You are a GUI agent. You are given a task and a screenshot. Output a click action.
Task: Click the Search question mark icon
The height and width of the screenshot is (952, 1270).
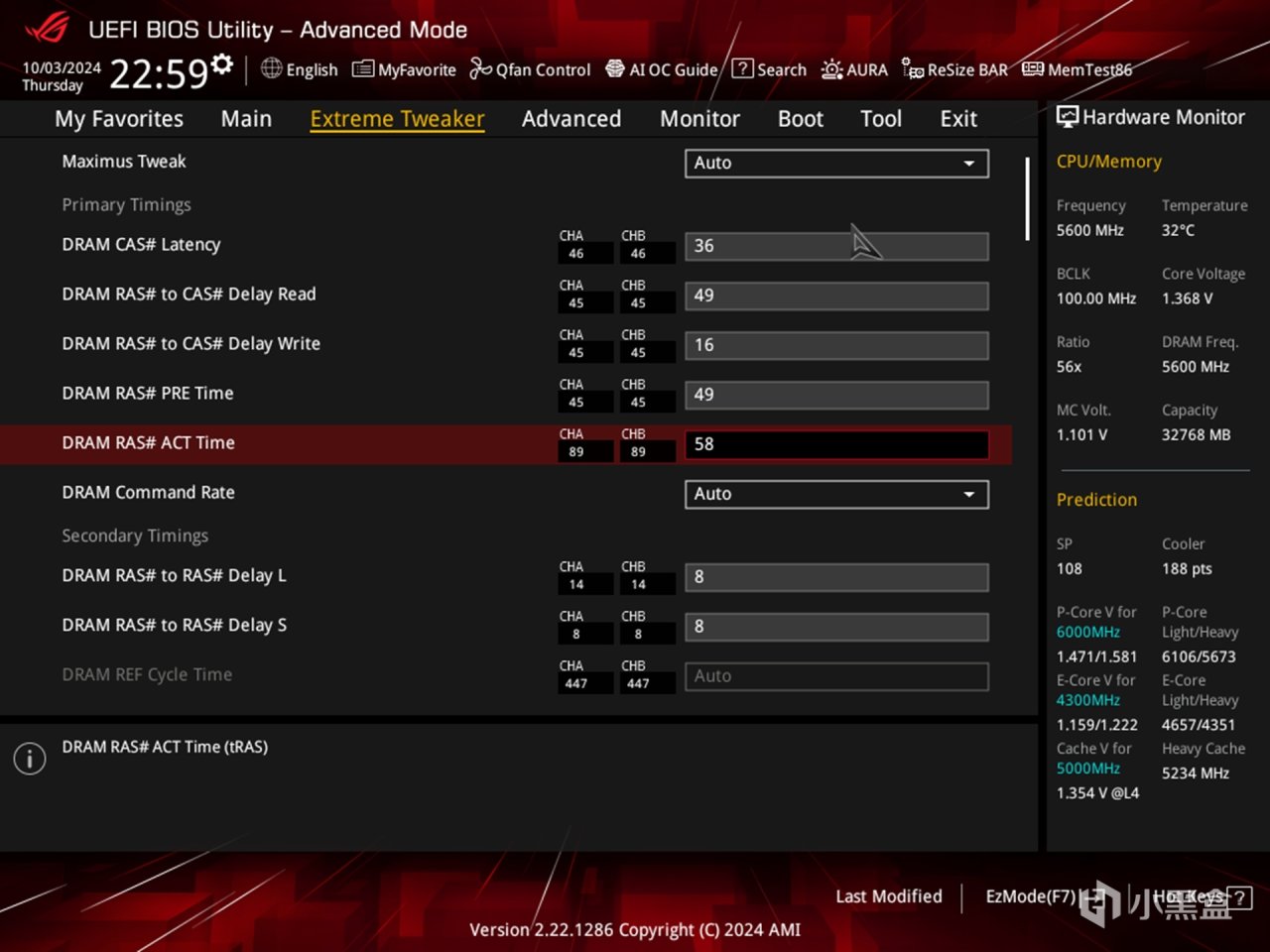coord(742,68)
